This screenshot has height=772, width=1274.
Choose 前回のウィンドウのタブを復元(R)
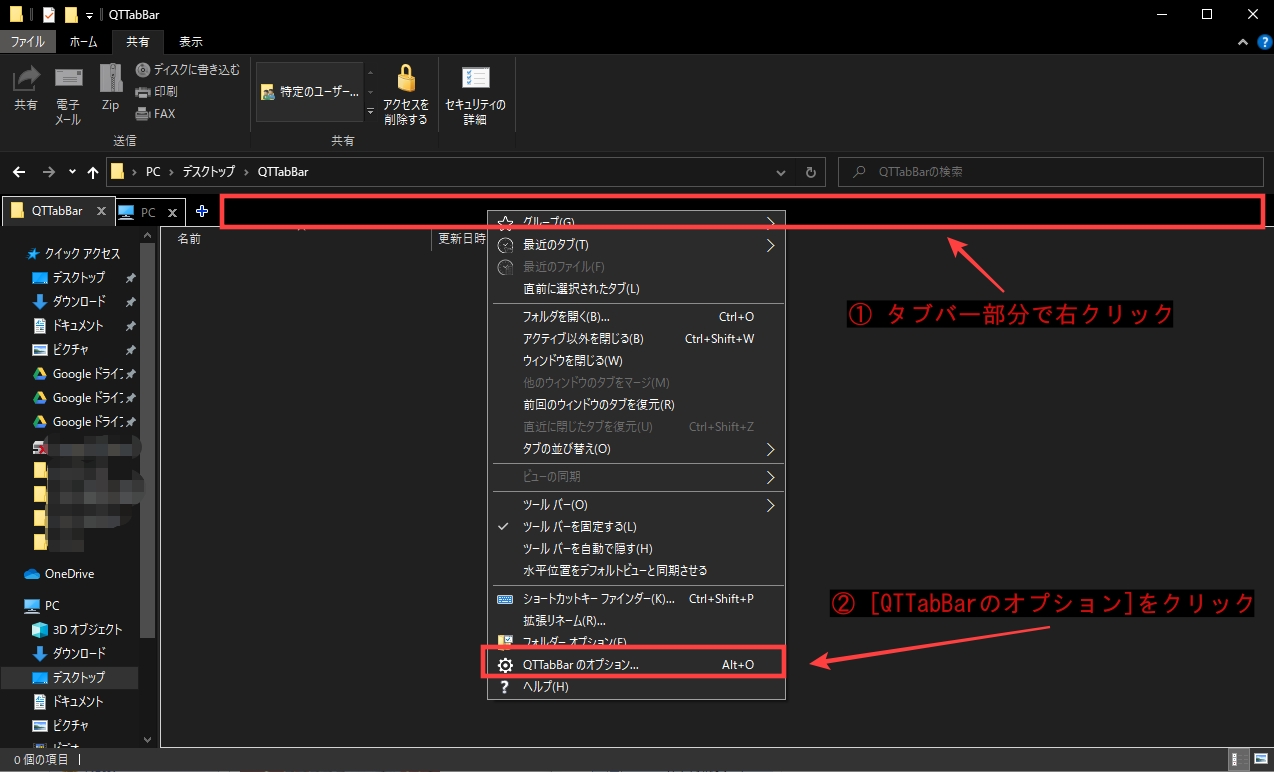click(x=636, y=405)
